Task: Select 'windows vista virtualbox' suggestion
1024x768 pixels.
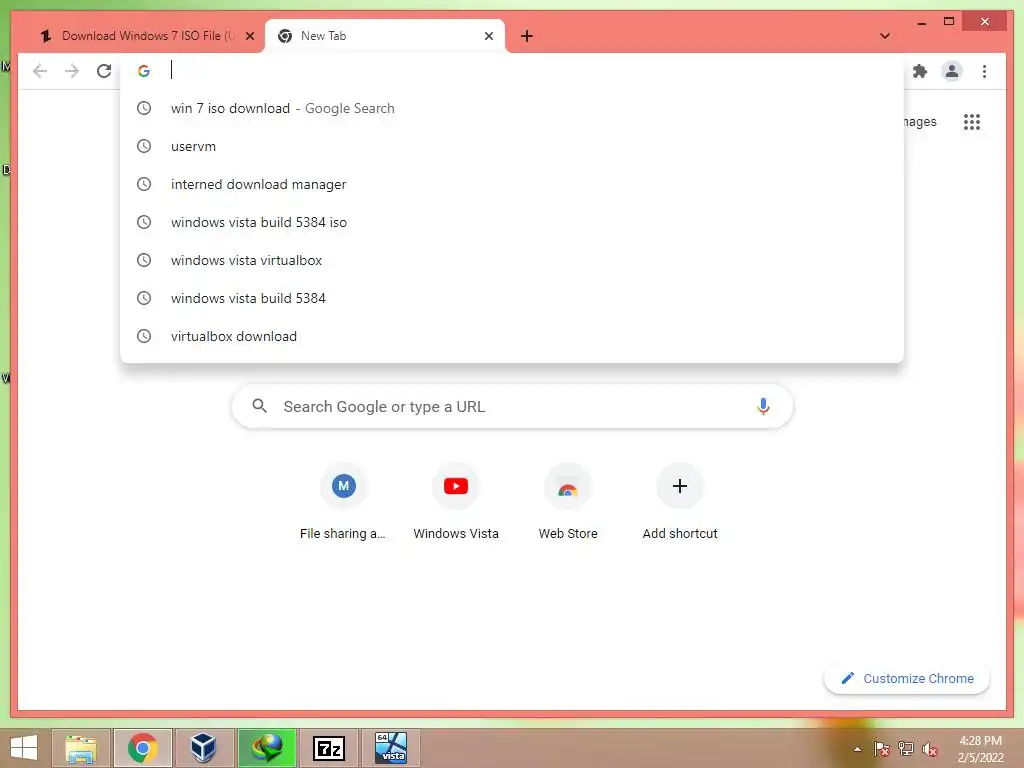Action: (x=512, y=260)
